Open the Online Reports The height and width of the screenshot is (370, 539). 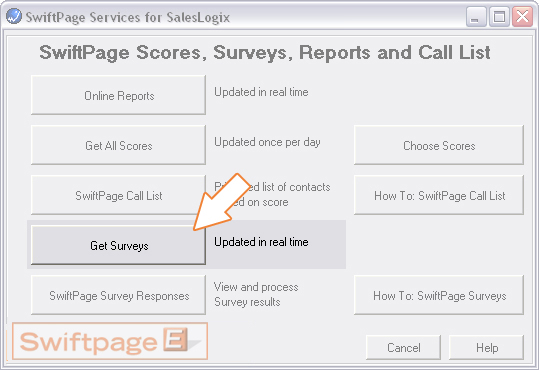[119, 95]
